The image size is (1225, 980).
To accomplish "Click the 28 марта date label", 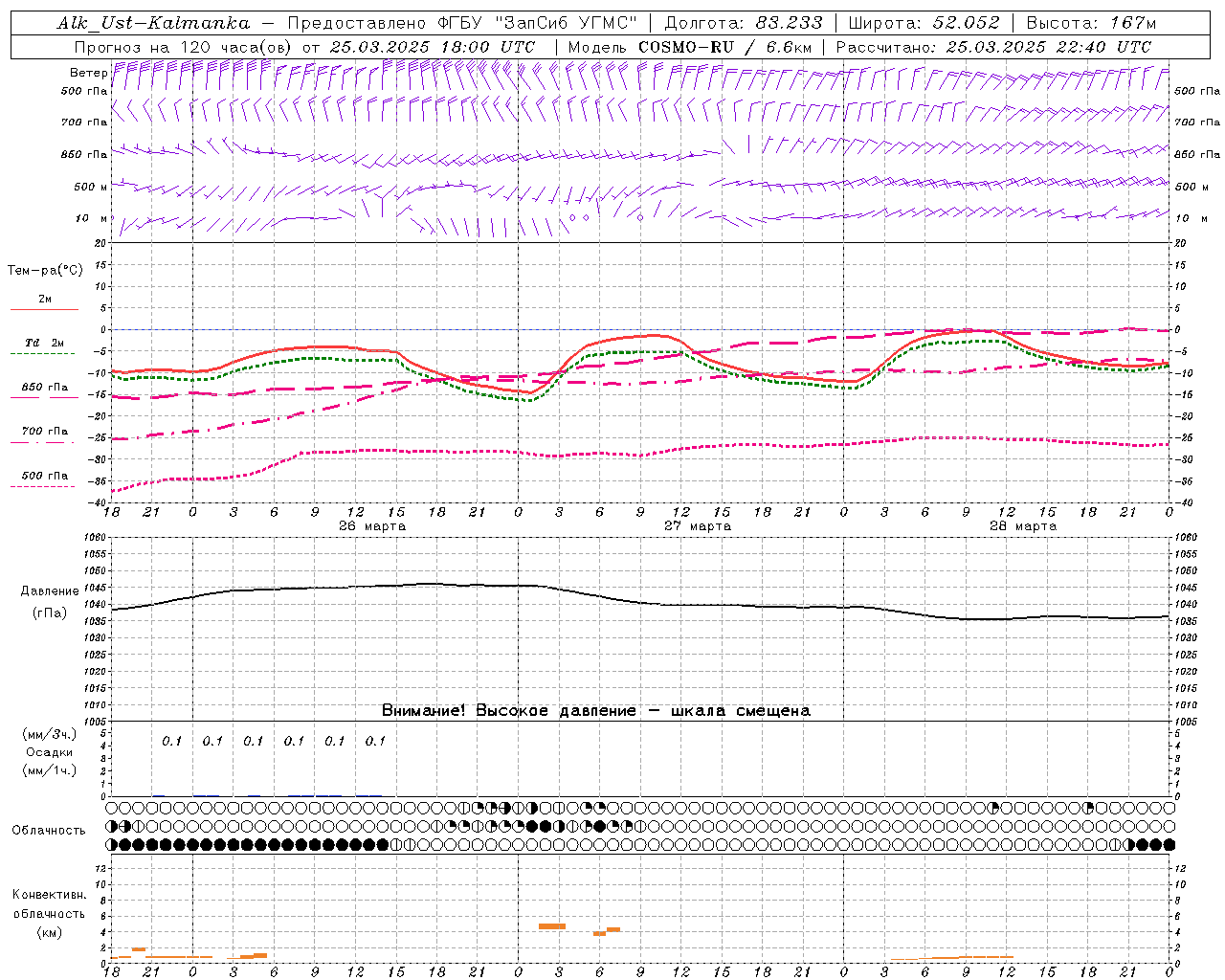I will tap(1023, 526).
